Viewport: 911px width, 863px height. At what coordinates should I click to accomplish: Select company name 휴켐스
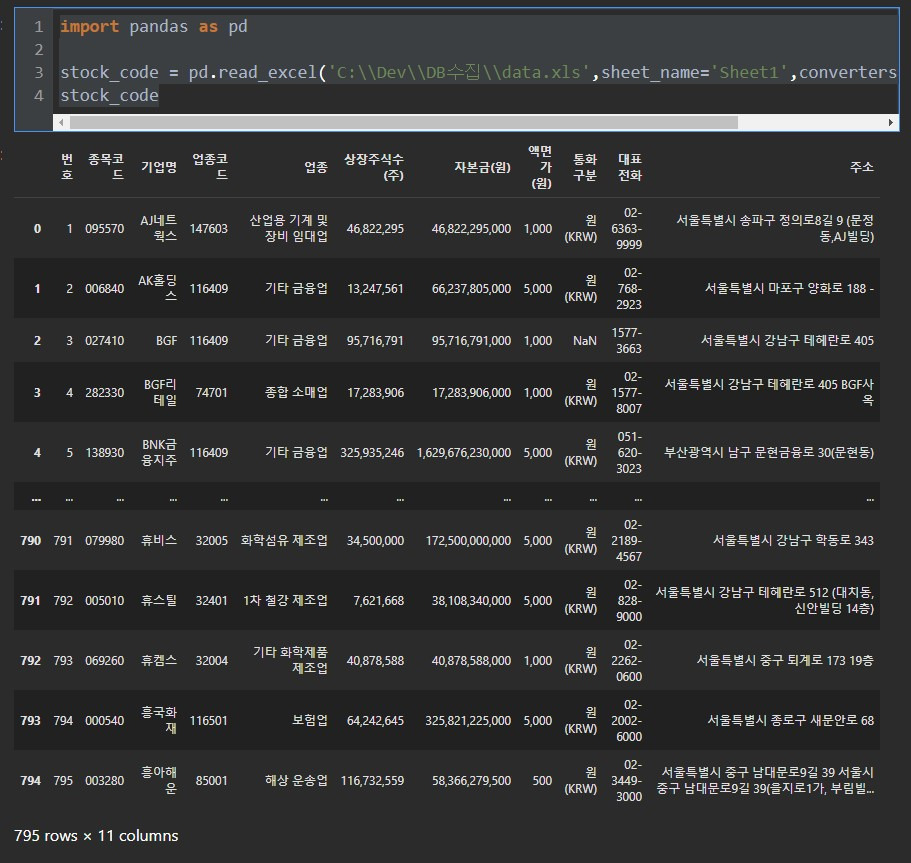[x=159, y=661]
